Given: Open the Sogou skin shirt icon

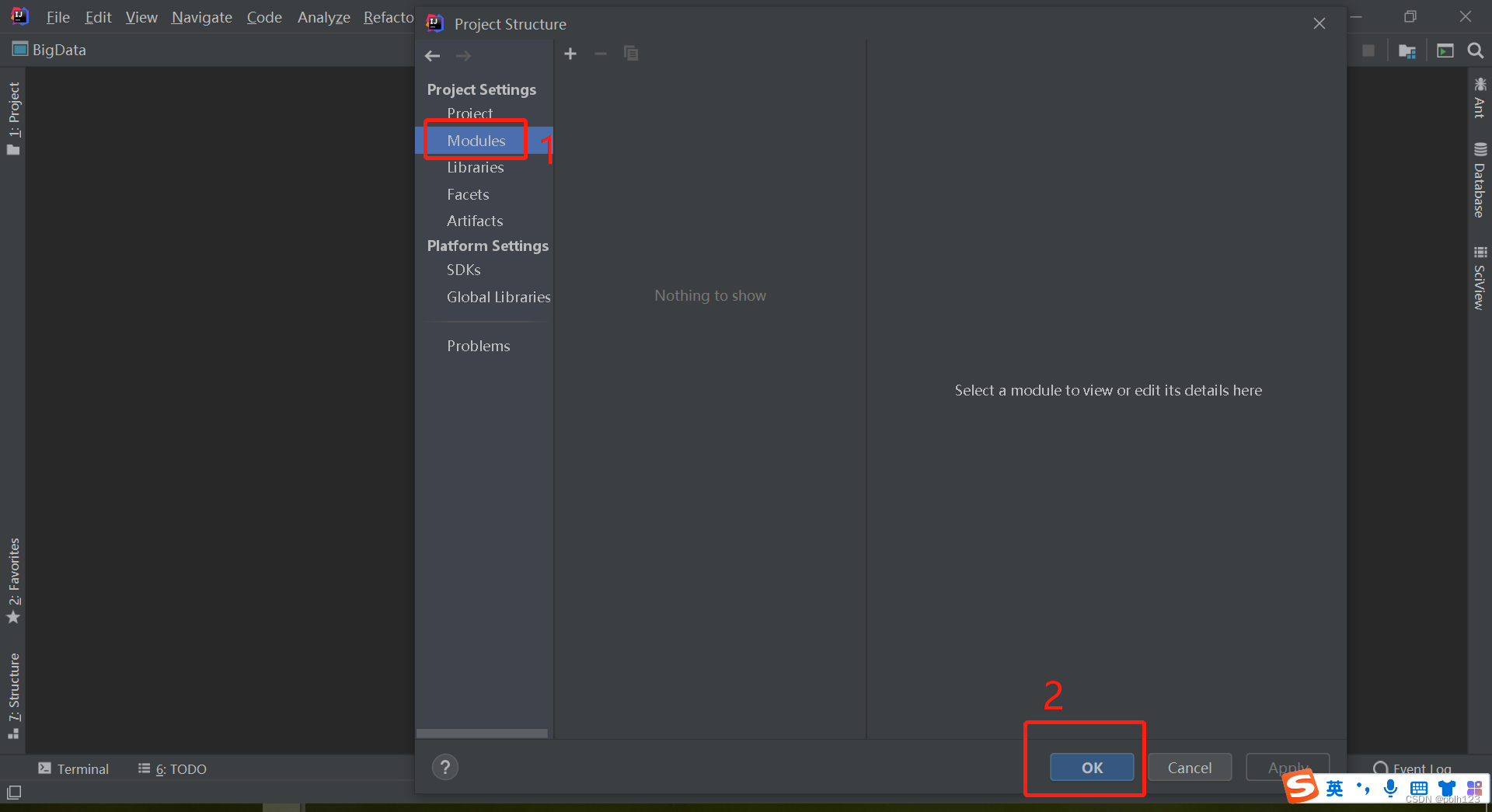Looking at the screenshot, I should pyautogui.click(x=1447, y=789).
